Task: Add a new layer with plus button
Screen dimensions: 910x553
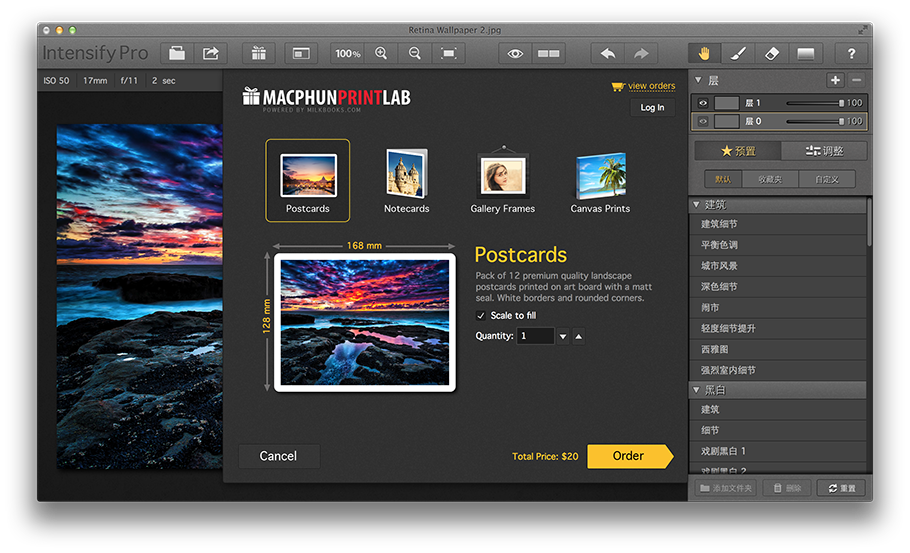Action: pos(835,80)
